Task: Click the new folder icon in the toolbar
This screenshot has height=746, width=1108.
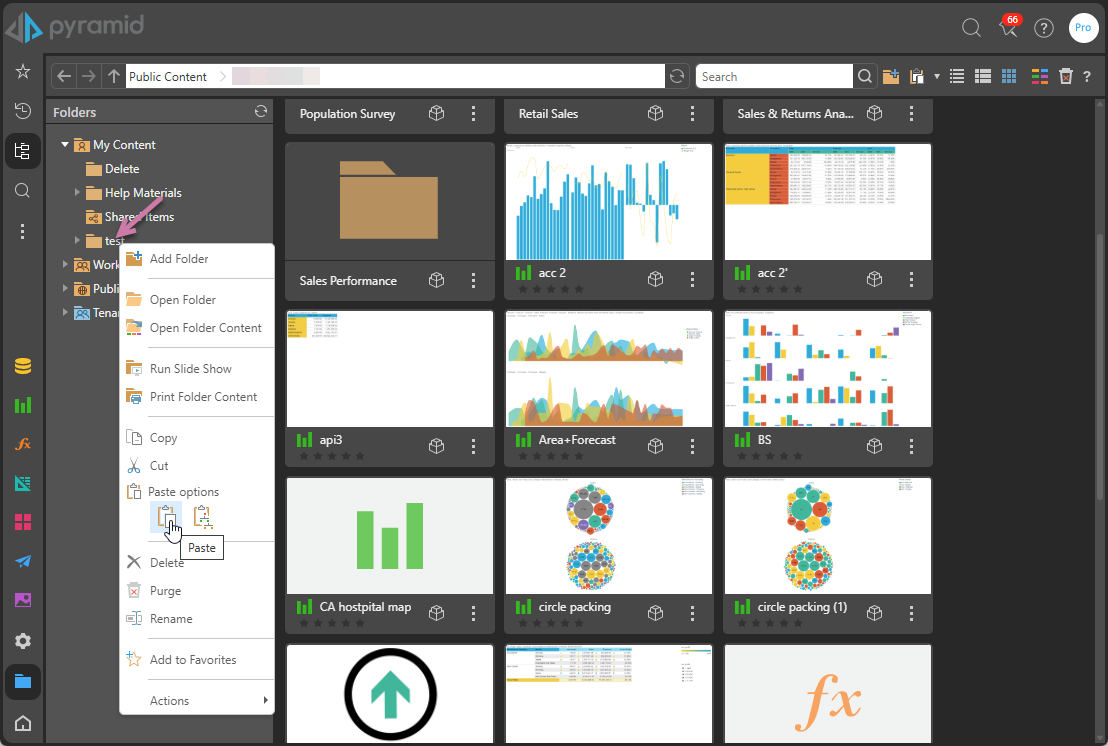Action: coord(891,77)
